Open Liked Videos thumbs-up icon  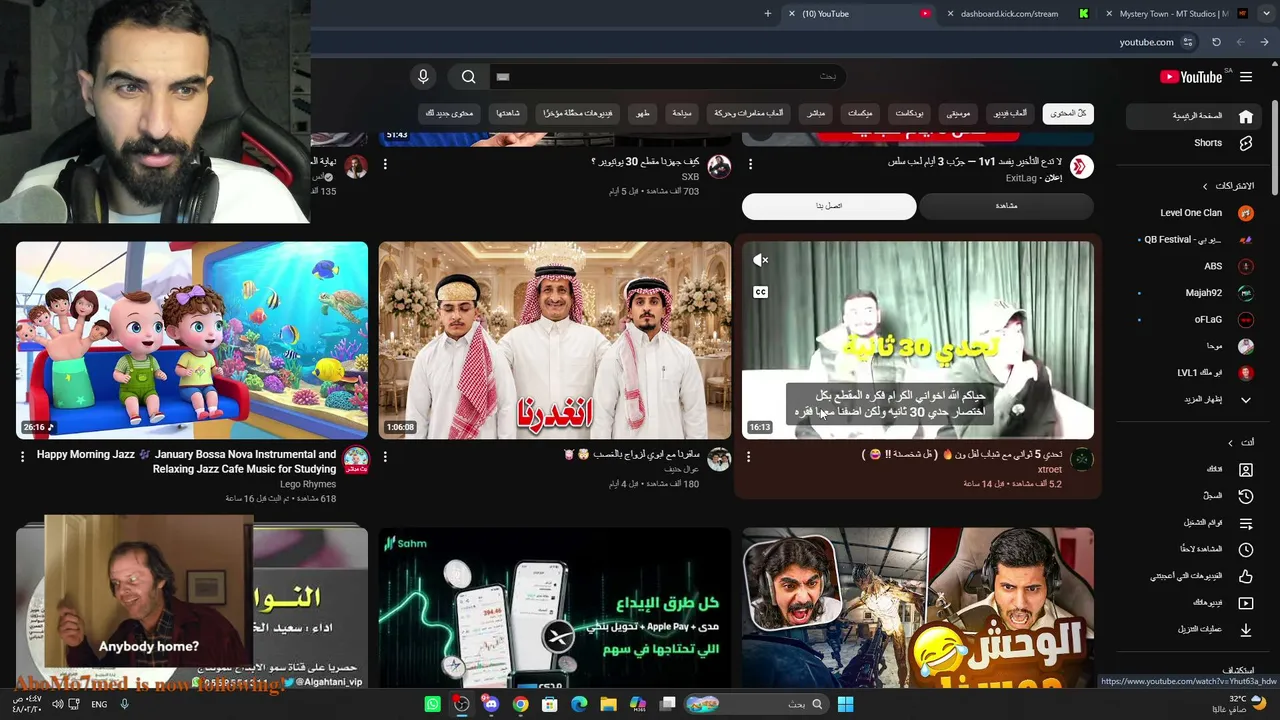1246,576
